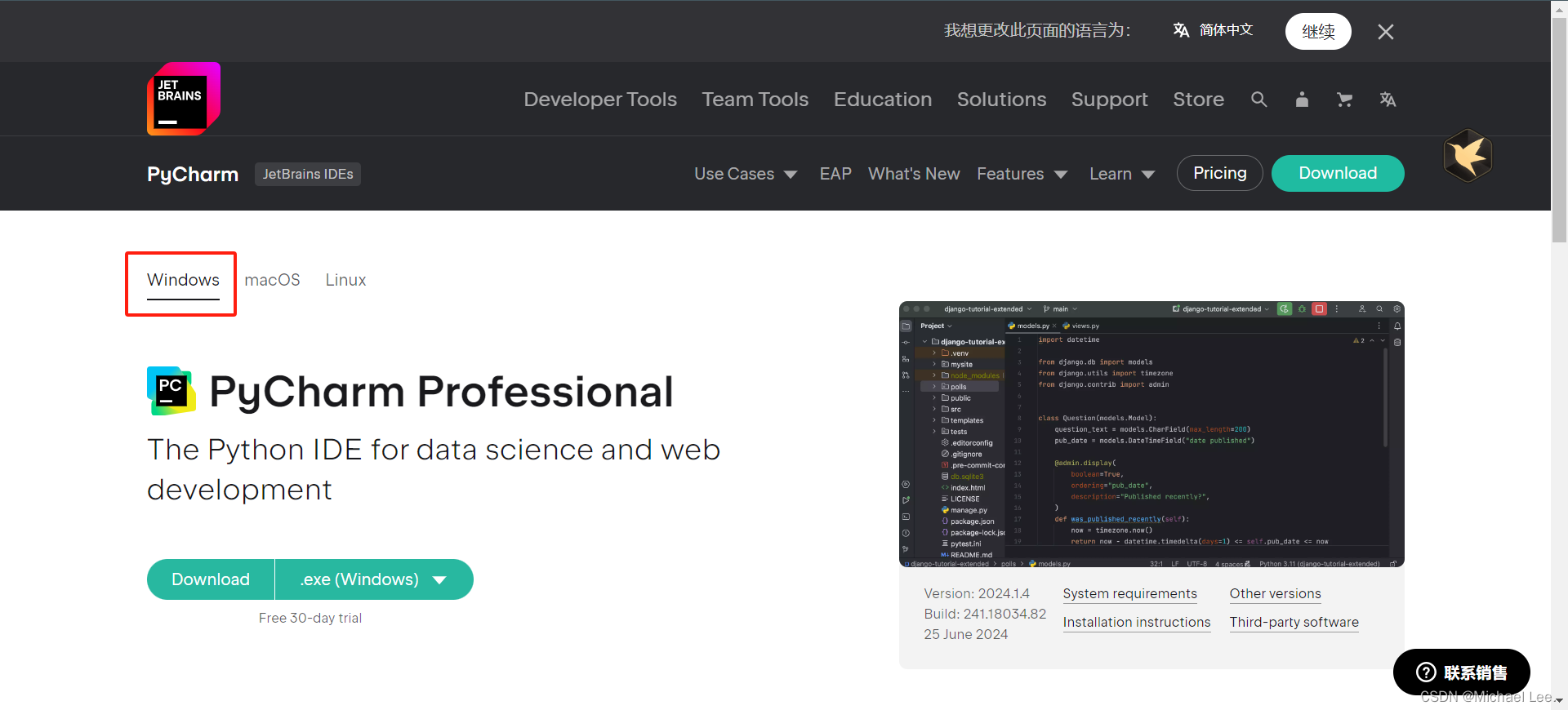
Task: Open the Third-party software link
Action: (1294, 623)
